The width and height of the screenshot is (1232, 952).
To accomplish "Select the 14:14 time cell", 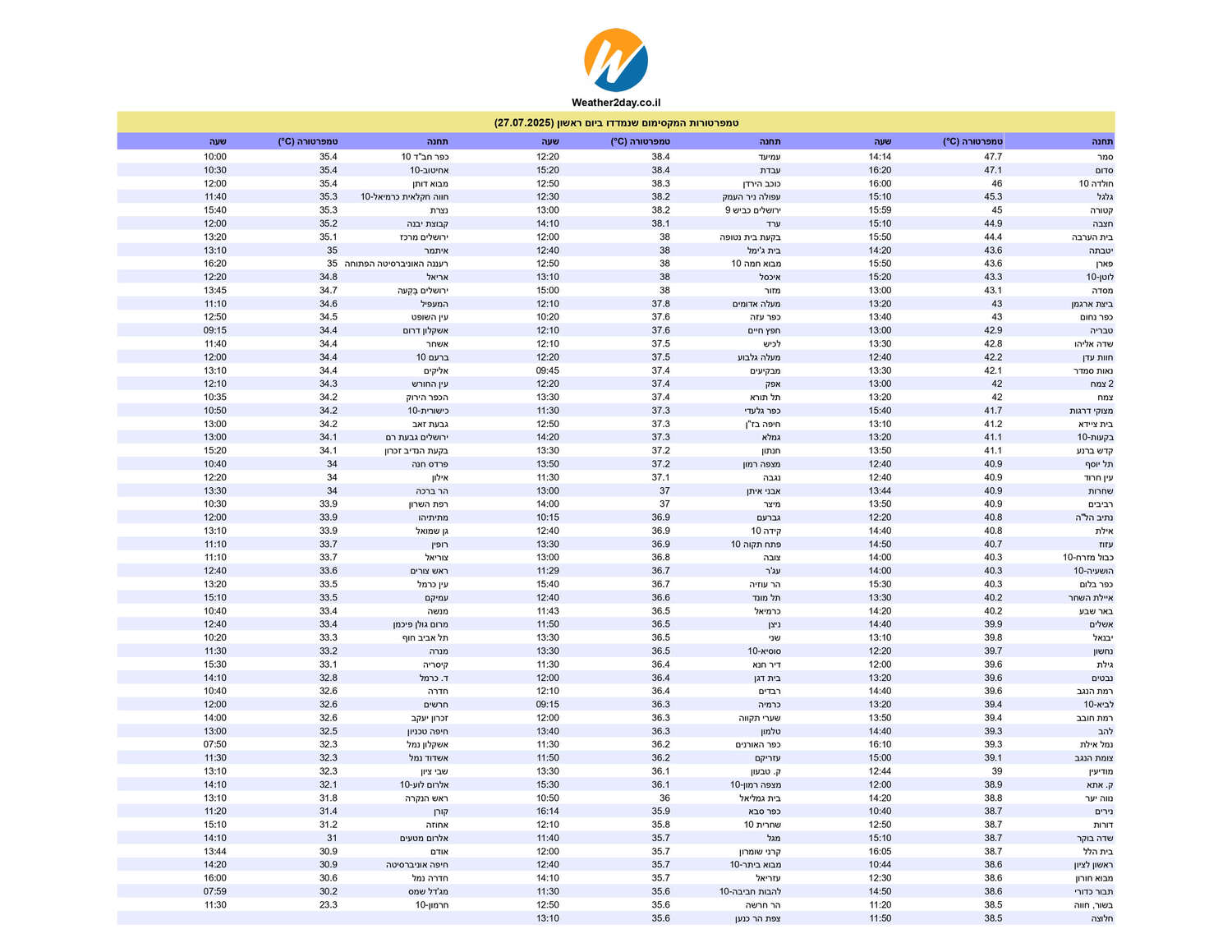I will click(880, 157).
